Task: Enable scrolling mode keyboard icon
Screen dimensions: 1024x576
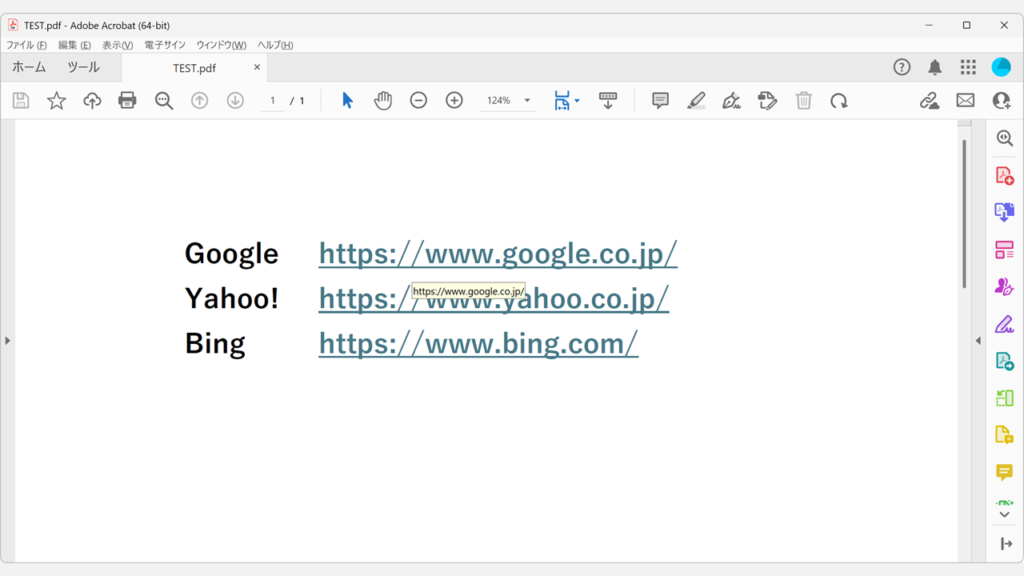Action: click(607, 101)
